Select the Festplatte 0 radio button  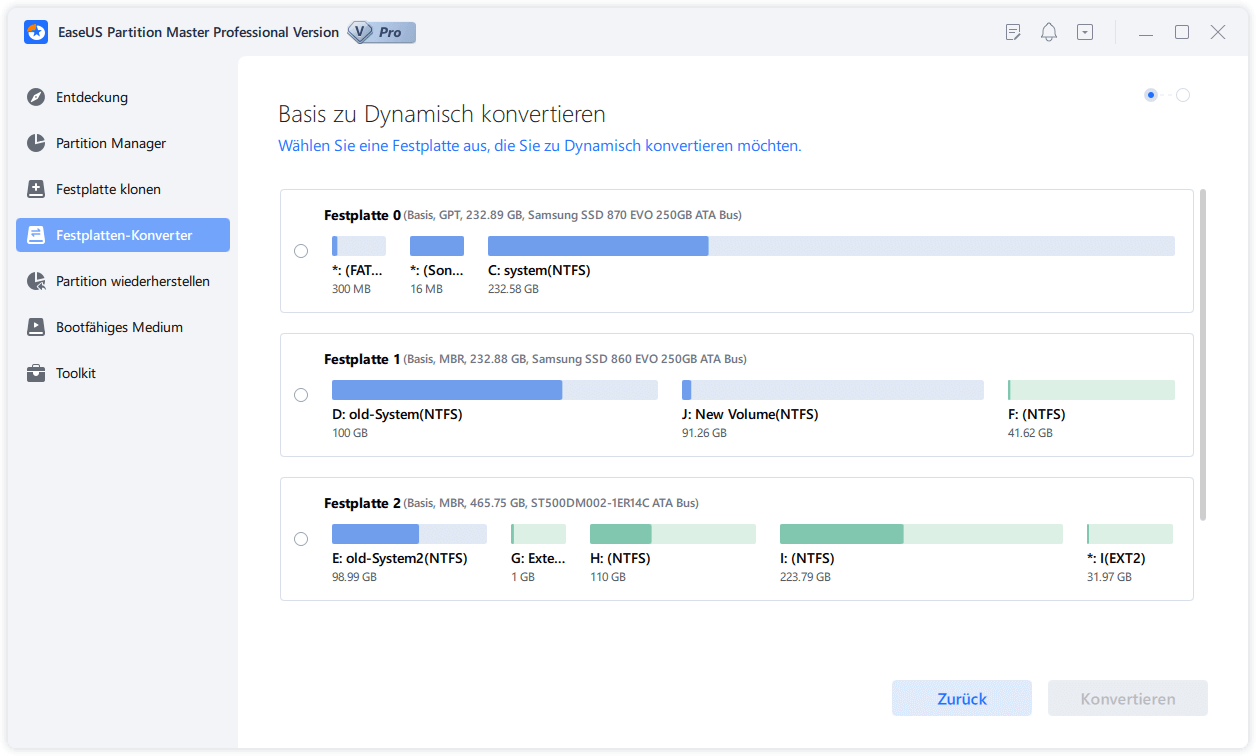point(301,251)
